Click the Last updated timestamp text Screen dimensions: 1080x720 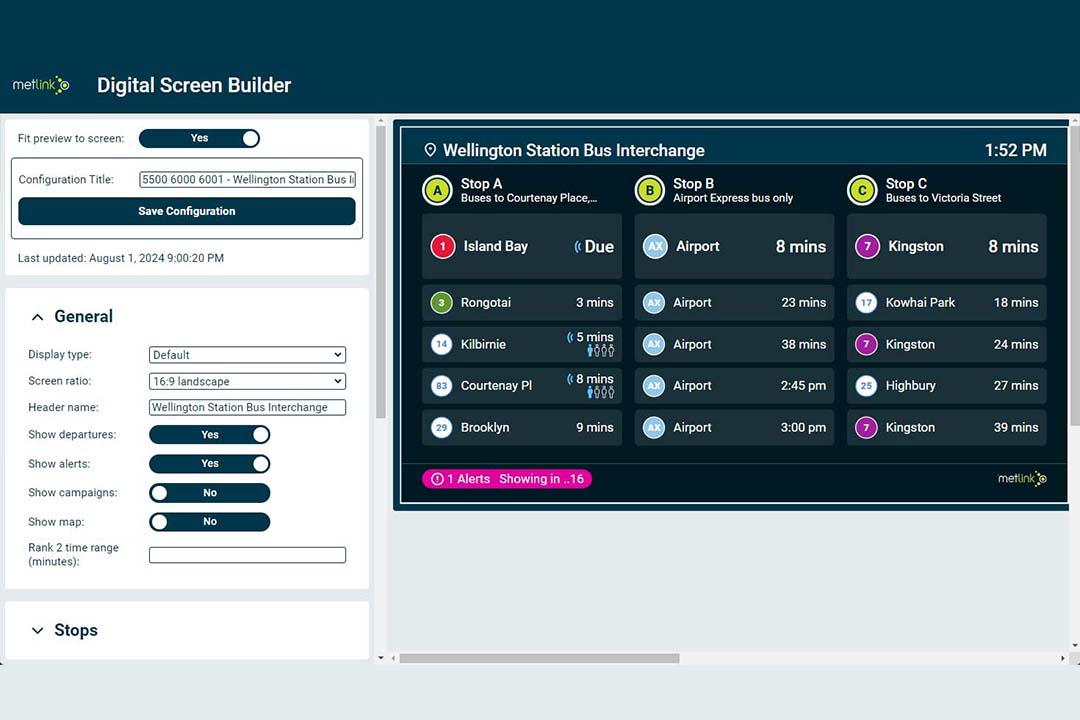click(x=121, y=258)
